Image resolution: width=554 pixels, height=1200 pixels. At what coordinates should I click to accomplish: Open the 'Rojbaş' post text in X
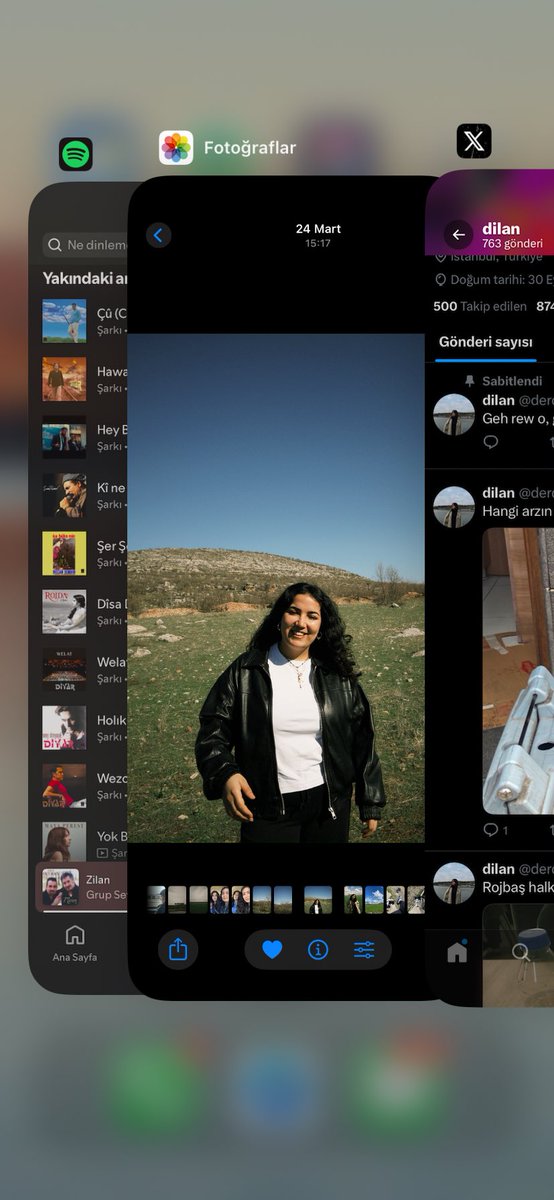tap(518, 887)
